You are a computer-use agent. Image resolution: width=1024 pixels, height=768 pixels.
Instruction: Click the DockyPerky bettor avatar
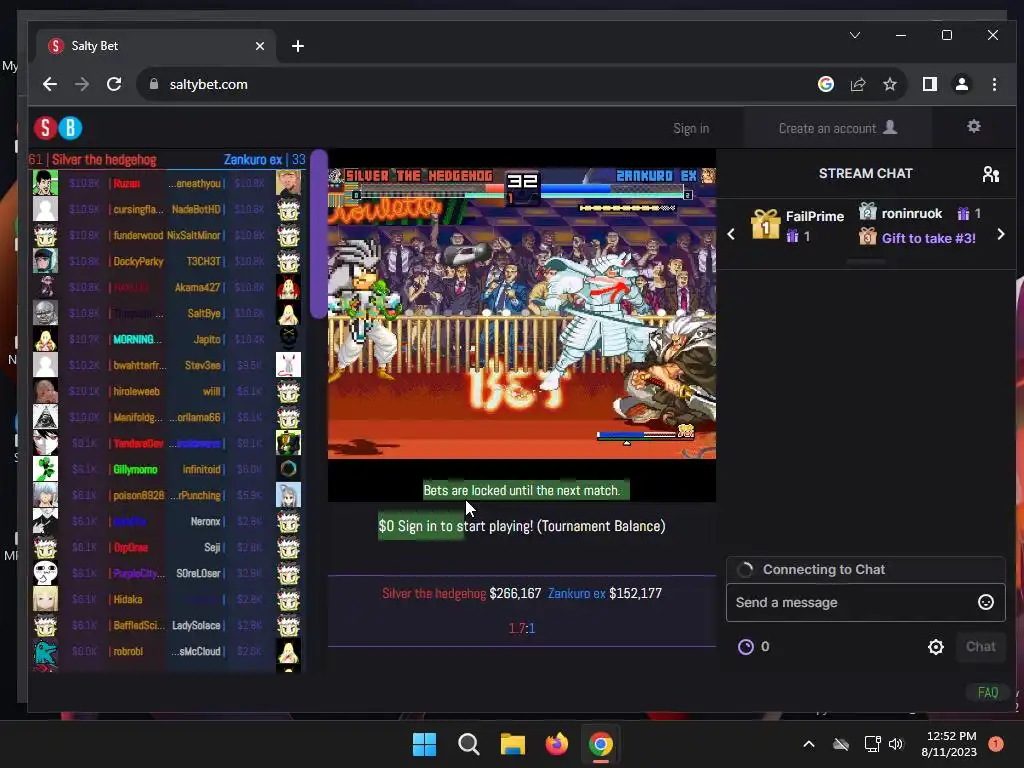point(46,261)
